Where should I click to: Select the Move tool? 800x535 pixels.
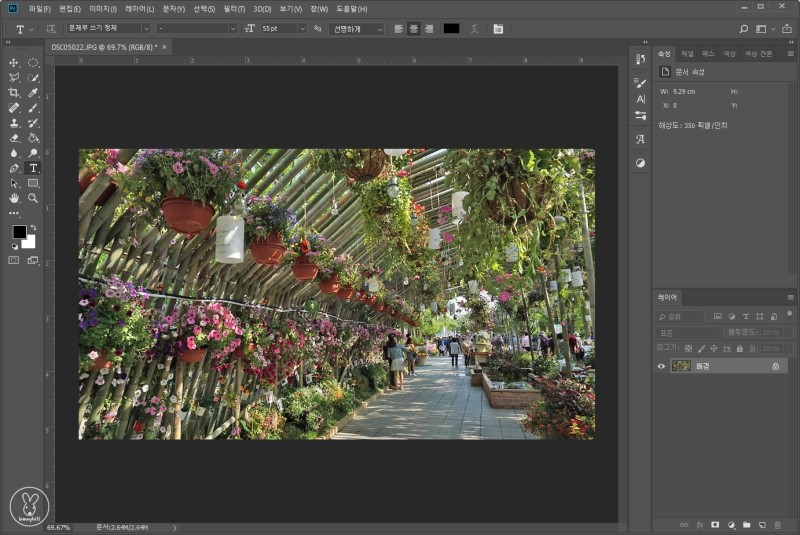click(x=14, y=62)
